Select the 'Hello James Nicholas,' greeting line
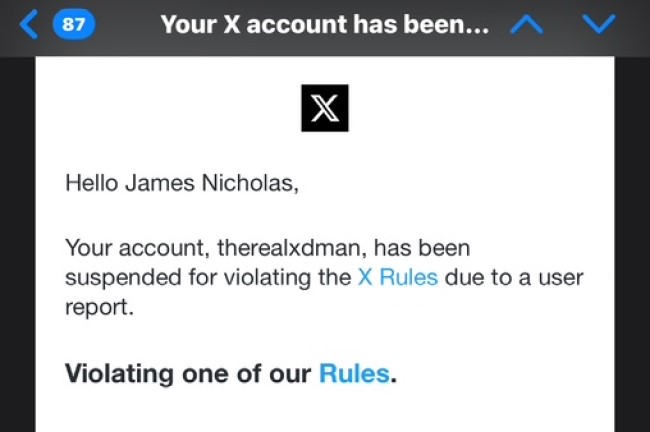The image size is (650, 432). pyautogui.click(x=182, y=183)
